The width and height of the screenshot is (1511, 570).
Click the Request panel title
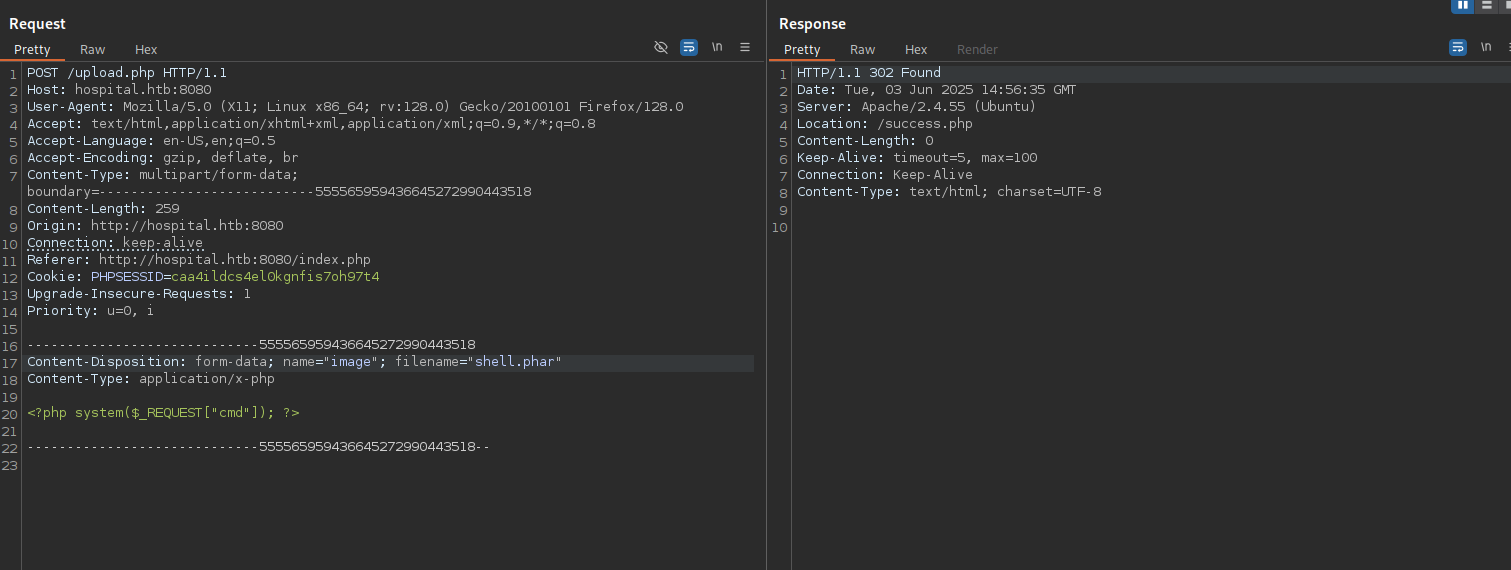pyautogui.click(x=37, y=24)
